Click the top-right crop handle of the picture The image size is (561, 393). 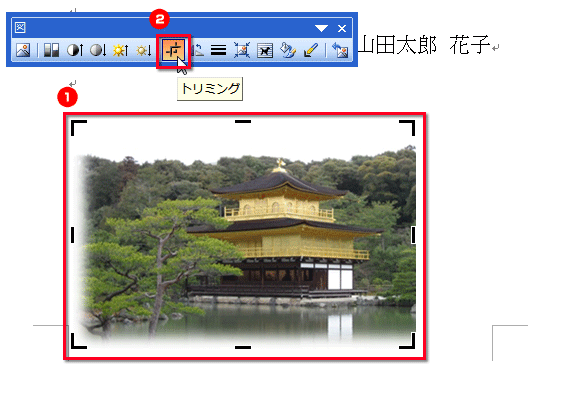[x=408, y=128]
